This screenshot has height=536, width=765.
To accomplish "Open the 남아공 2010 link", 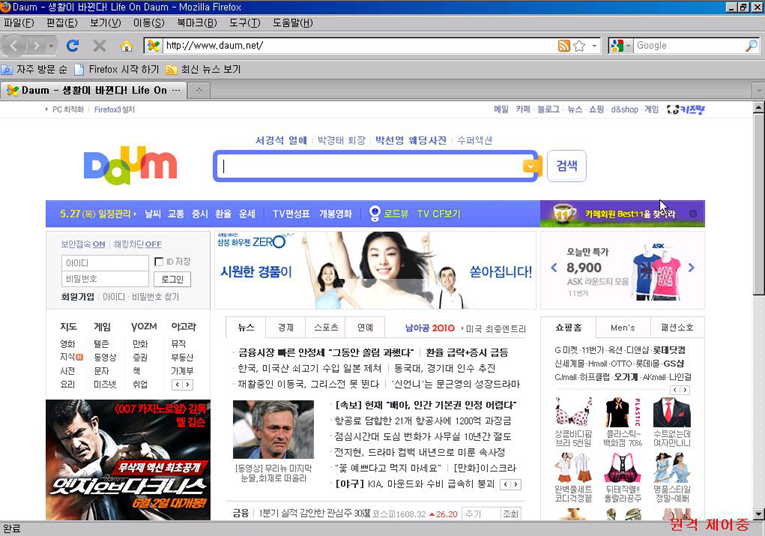I will click(430, 328).
